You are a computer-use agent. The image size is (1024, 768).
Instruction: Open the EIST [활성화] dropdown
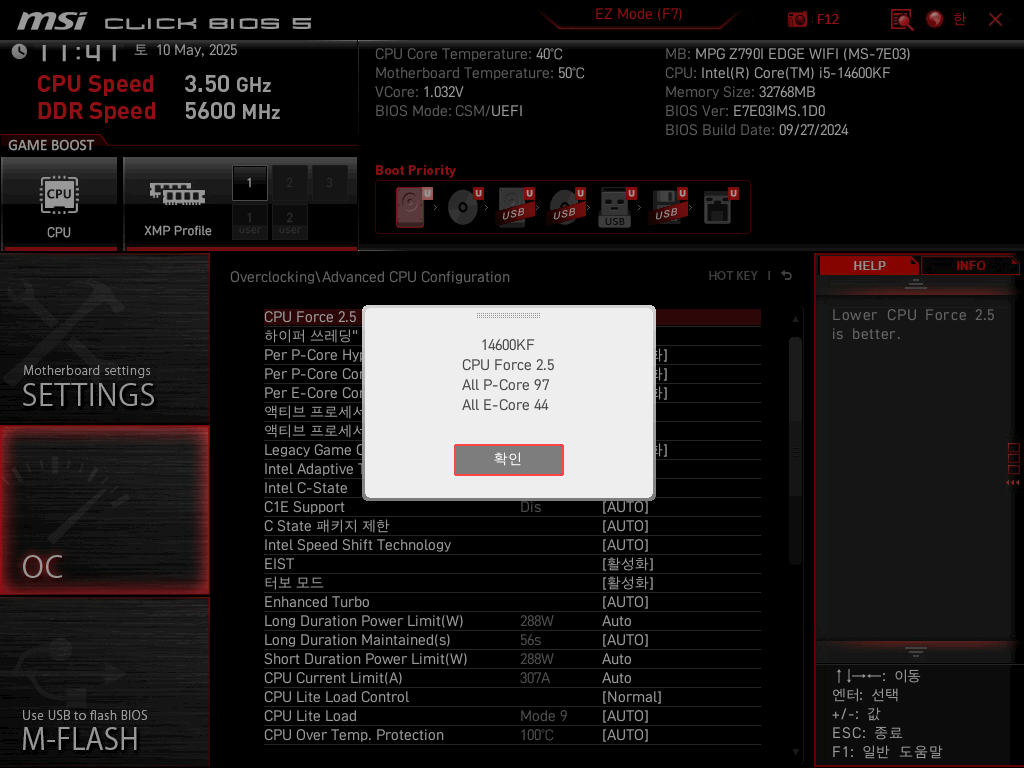tap(628, 564)
